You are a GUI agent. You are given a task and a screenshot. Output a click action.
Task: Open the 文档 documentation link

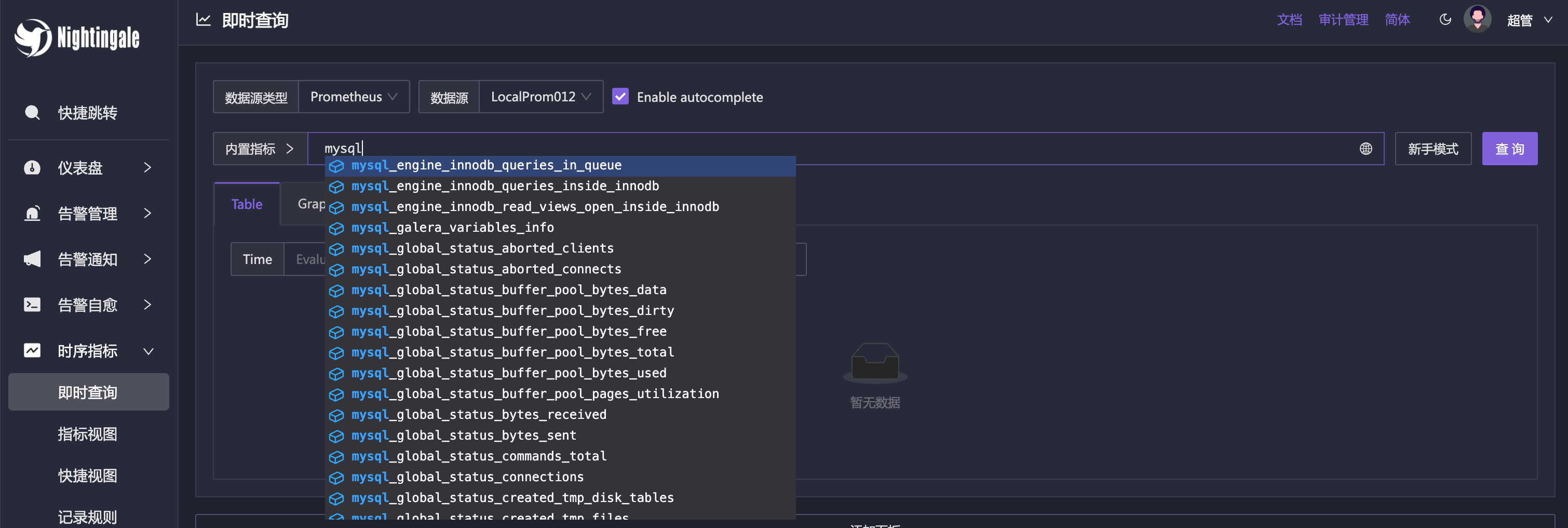(1290, 19)
